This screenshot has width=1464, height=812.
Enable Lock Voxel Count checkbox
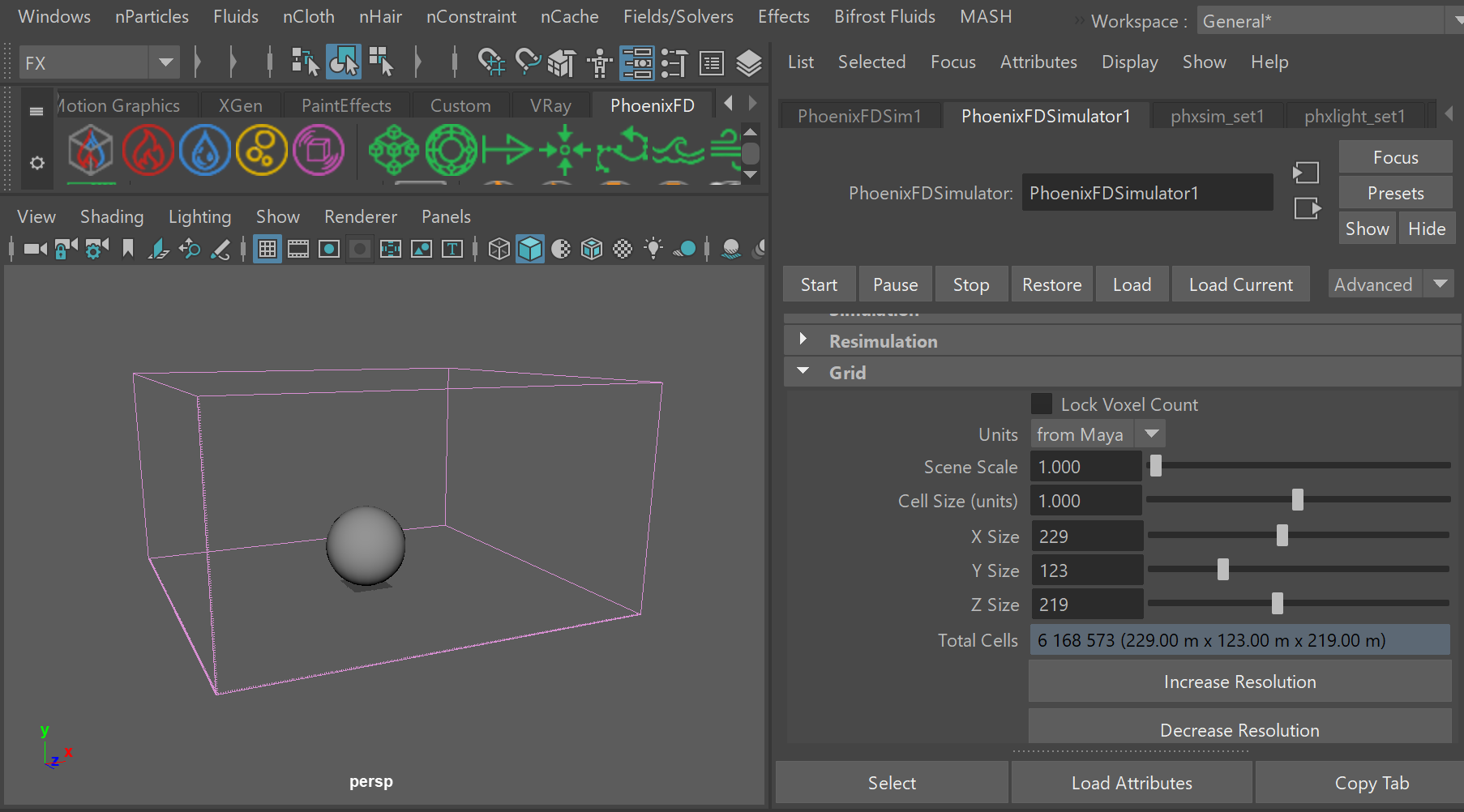click(x=1041, y=404)
